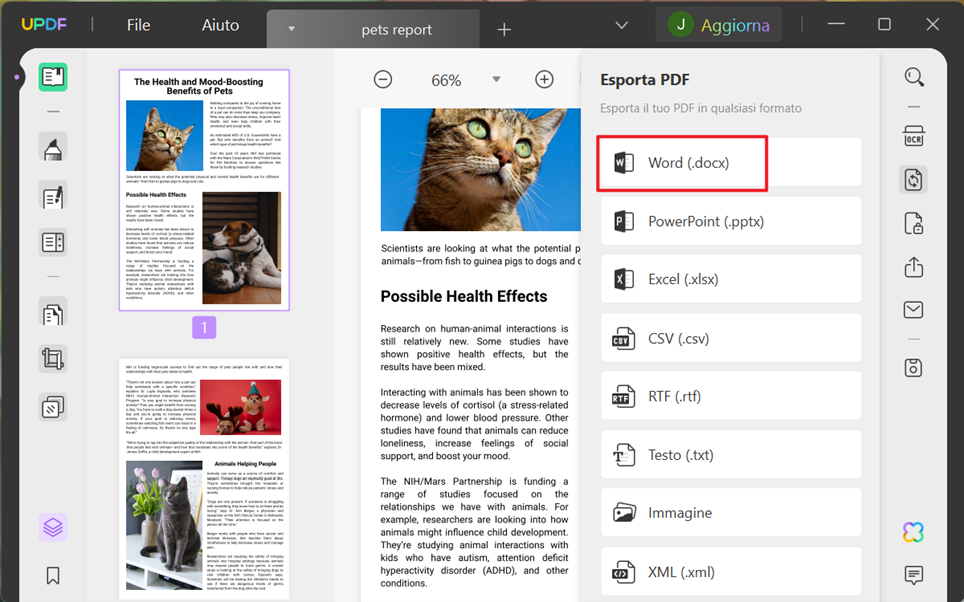964x602 pixels.
Task: Open the Reader mode icon in sidebar
Action: point(53,77)
